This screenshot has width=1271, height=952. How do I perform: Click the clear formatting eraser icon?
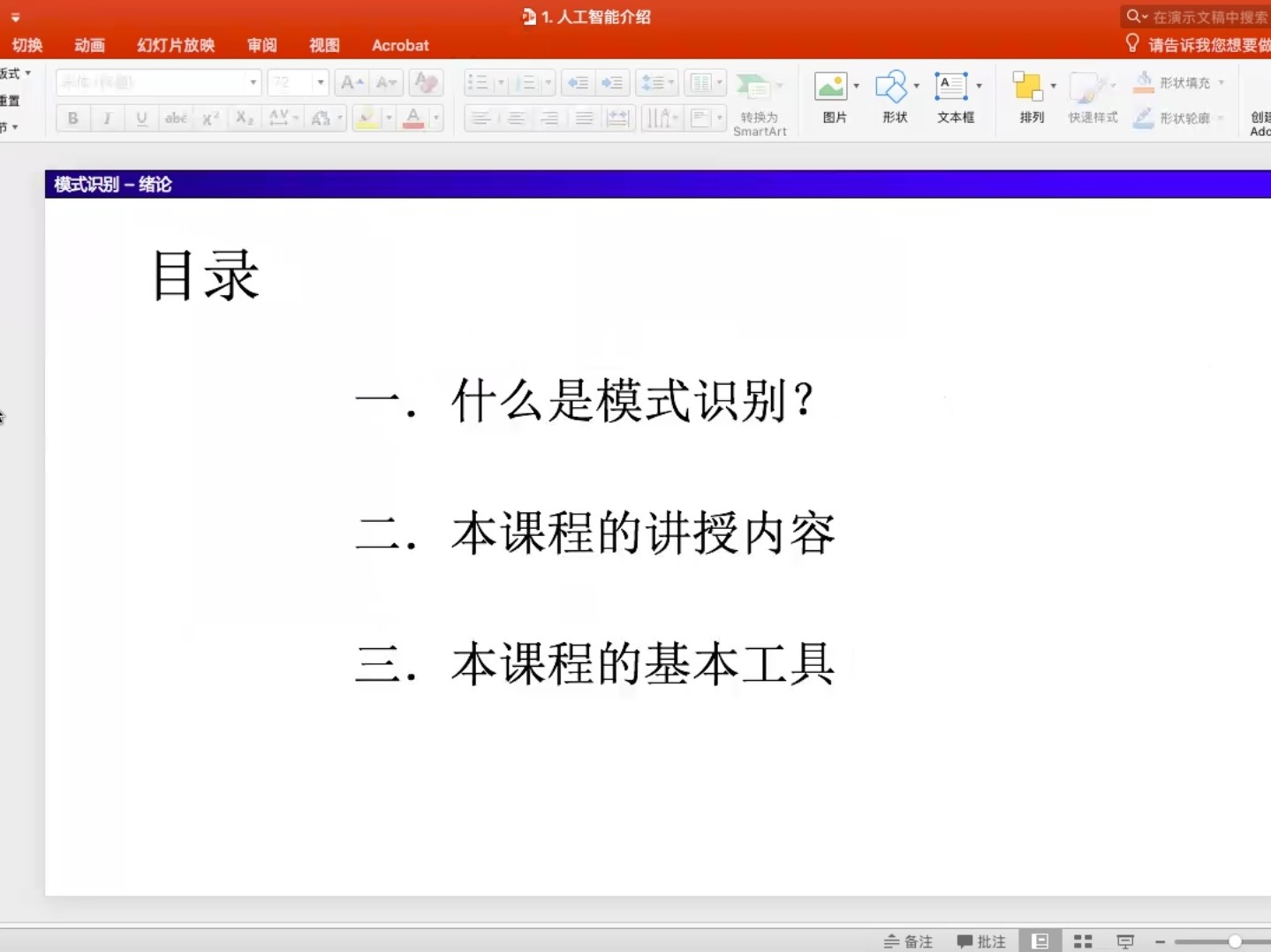[426, 83]
